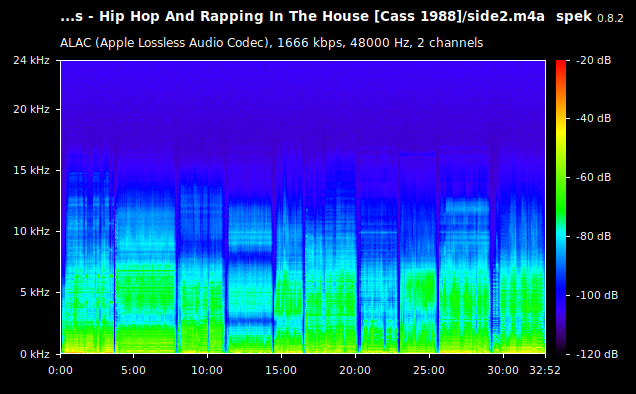Click the file title ending in side2.m4a

click(302, 17)
